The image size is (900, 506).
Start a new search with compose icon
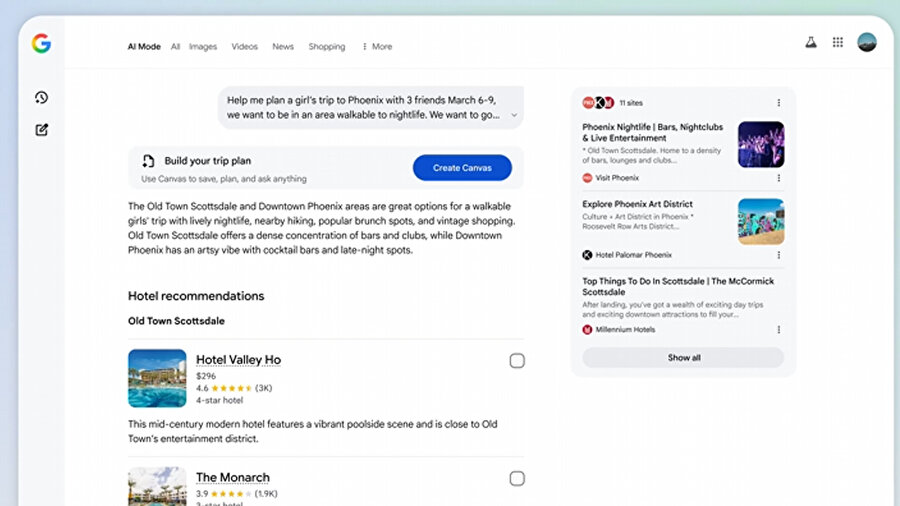41,129
